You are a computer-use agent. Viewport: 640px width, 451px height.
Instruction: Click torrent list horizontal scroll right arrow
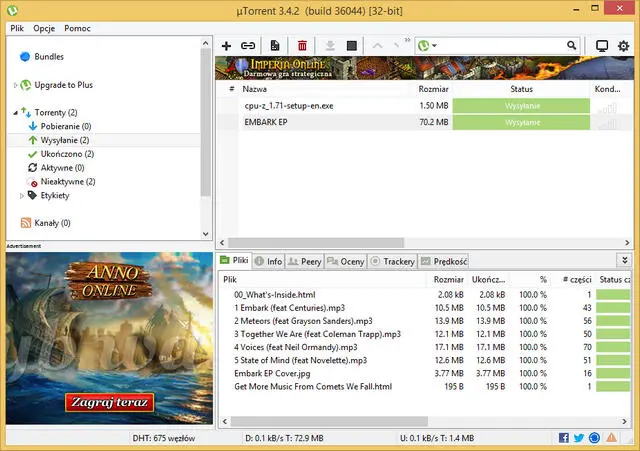pos(627,242)
